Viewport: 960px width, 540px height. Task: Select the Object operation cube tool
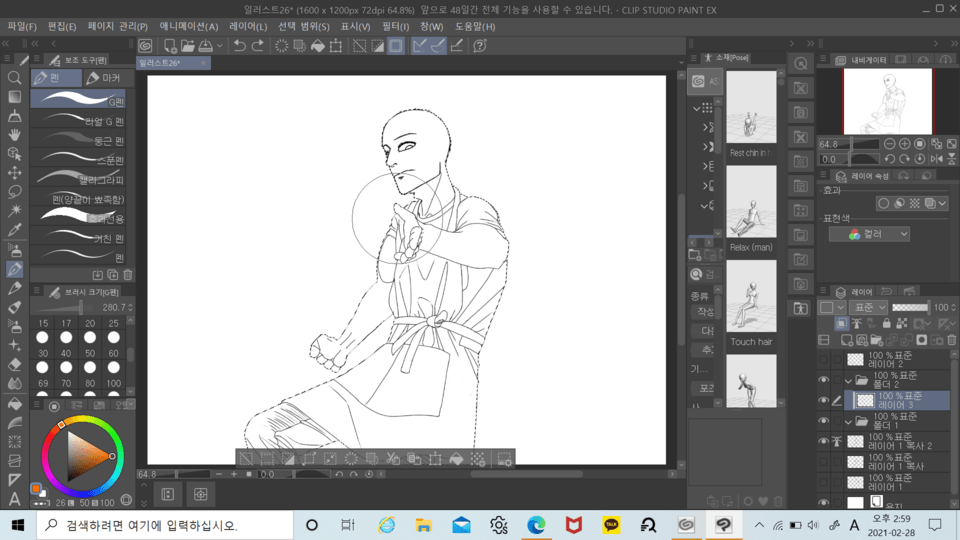[14, 154]
